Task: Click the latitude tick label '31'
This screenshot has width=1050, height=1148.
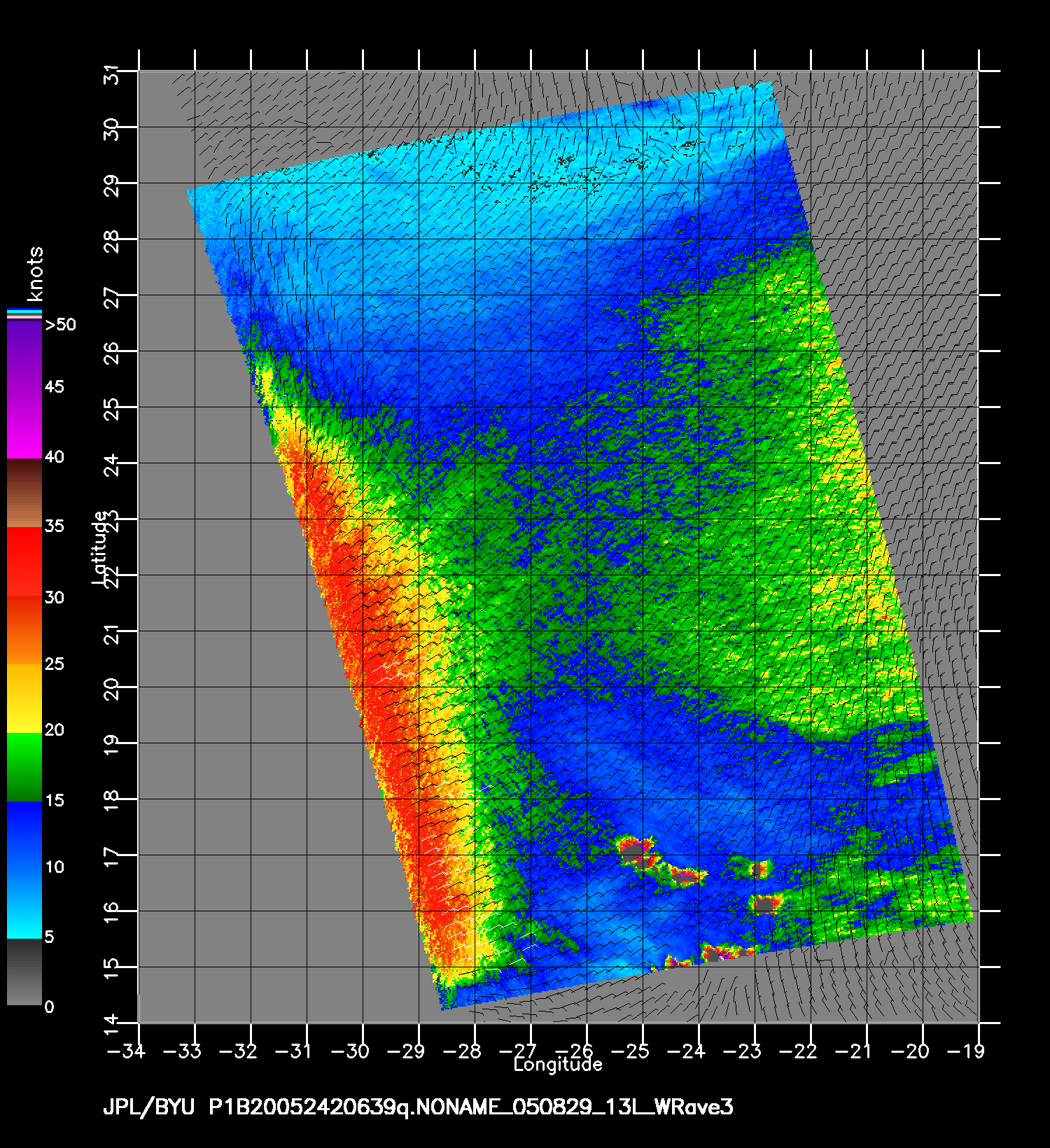Action: pos(111,74)
